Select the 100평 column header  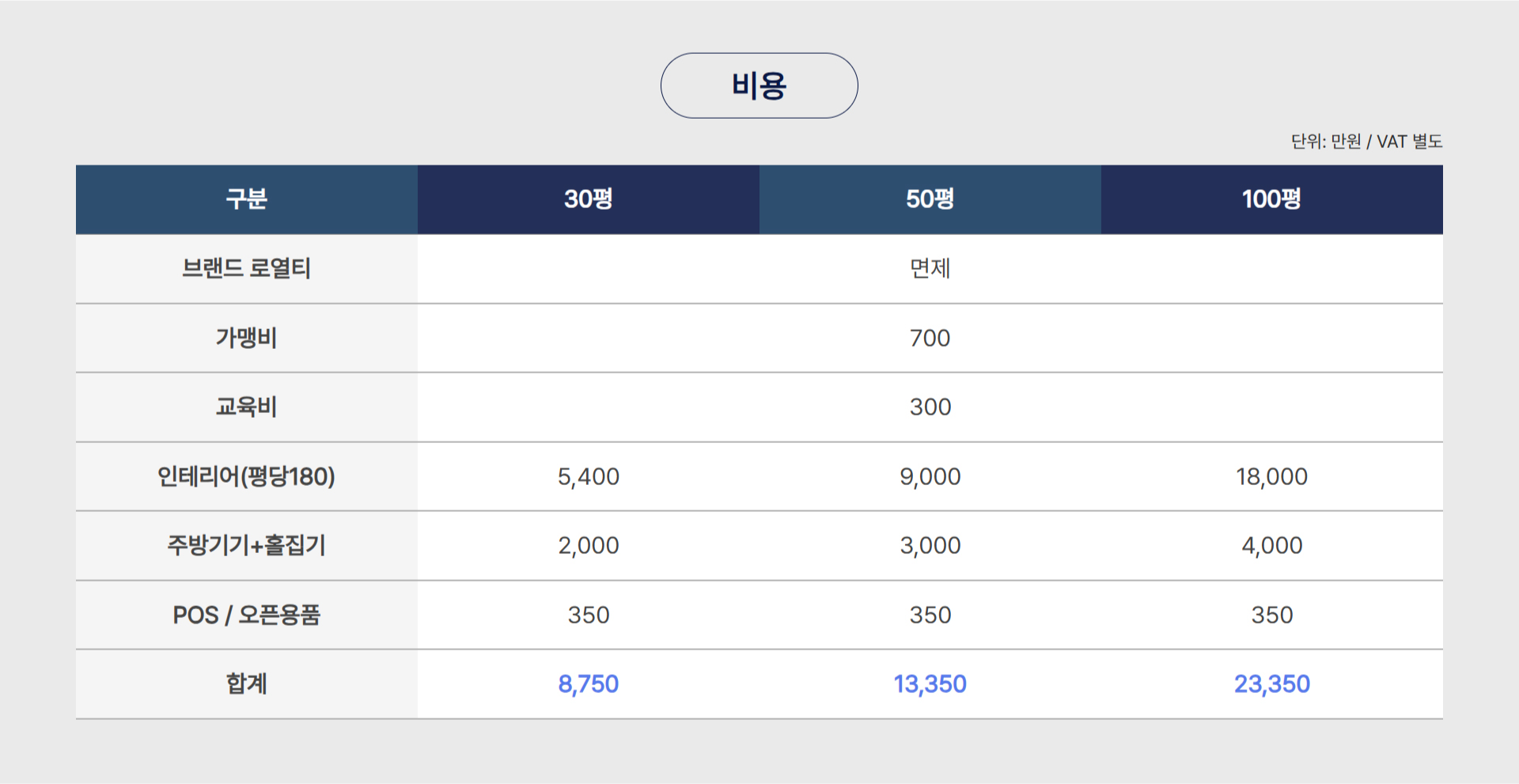tap(1272, 199)
